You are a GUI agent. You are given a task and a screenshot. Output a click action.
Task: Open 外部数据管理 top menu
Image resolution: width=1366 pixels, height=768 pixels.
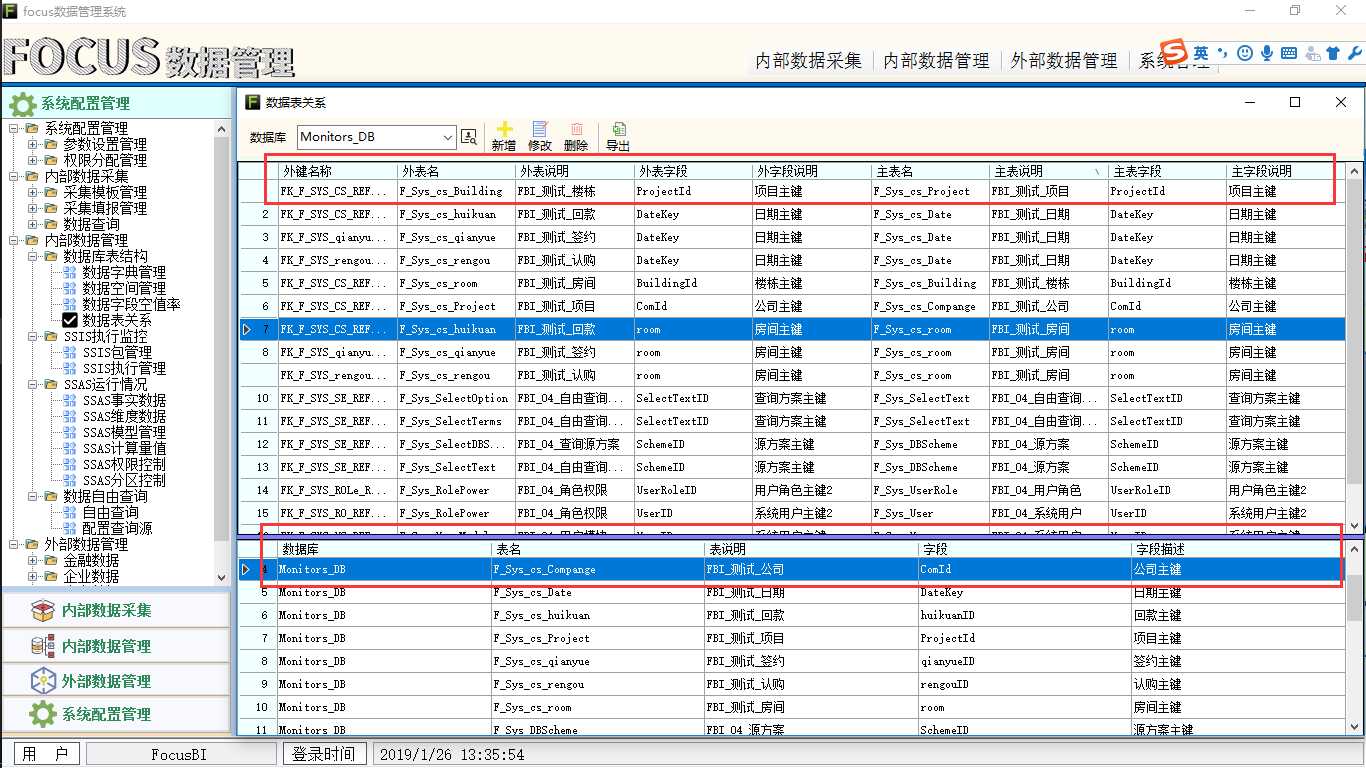(x=1064, y=60)
